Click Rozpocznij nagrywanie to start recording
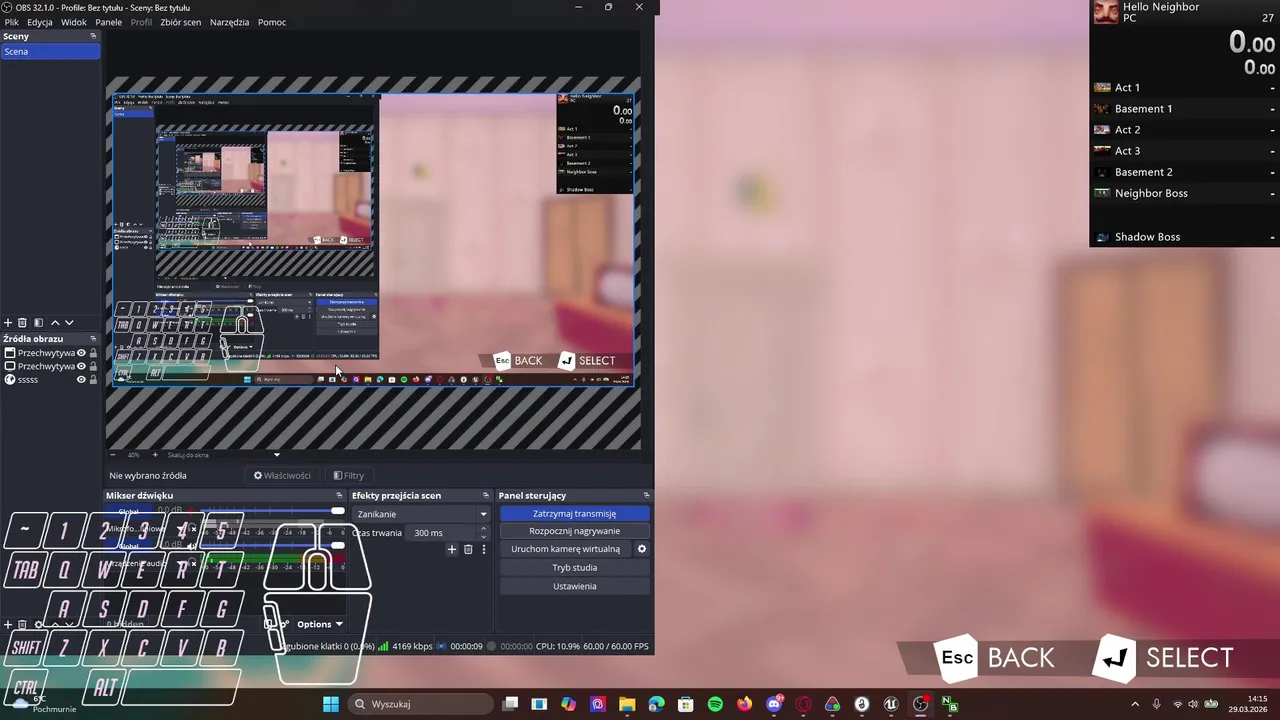 click(x=574, y=531)
